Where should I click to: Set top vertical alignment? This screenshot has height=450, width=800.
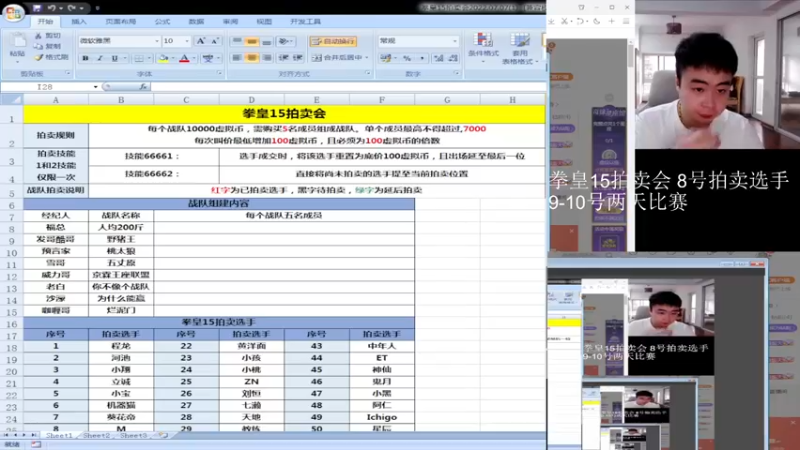coord(237,41)
